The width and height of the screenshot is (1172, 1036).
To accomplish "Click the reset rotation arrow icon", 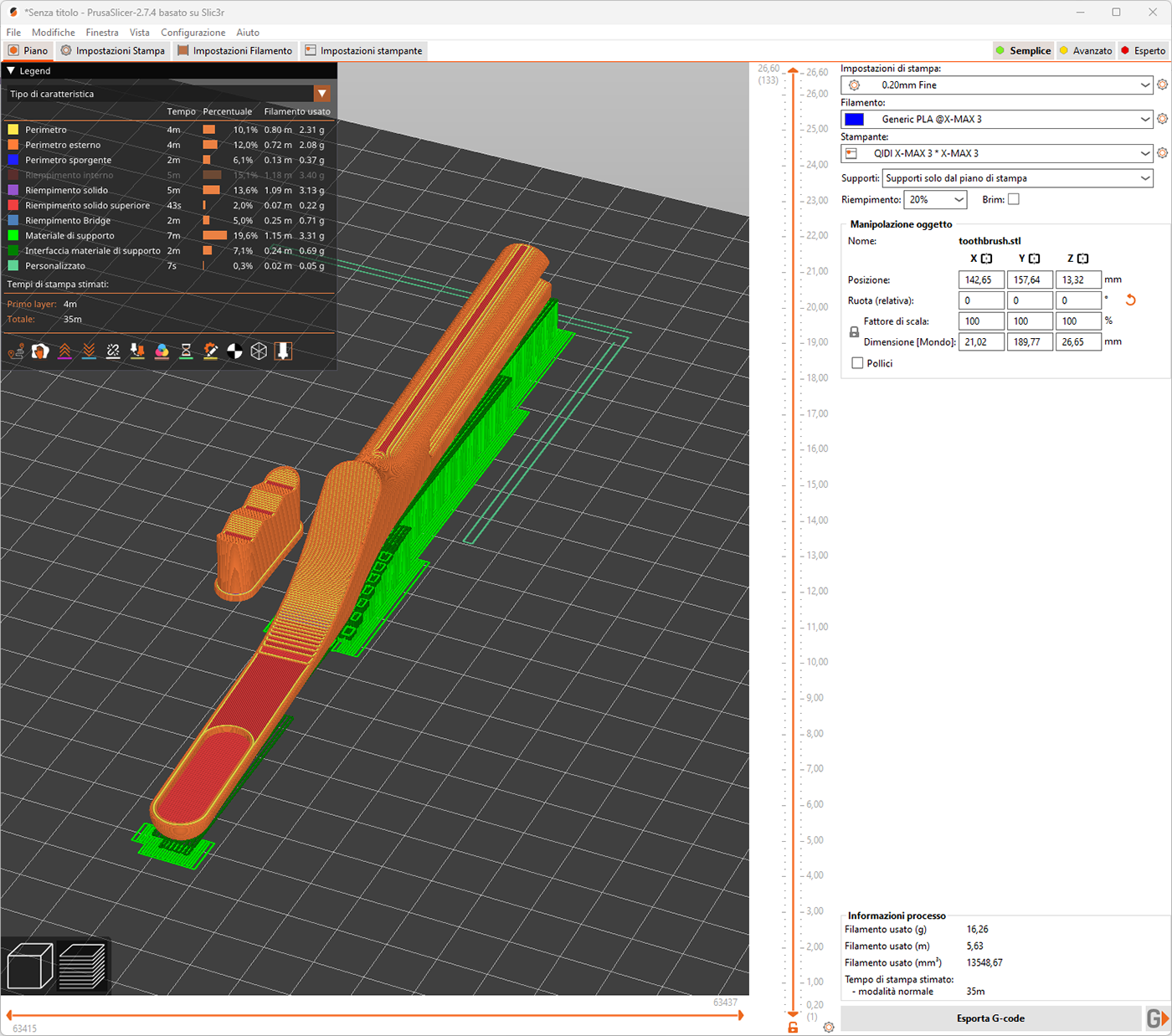I will coord(1130,300).
